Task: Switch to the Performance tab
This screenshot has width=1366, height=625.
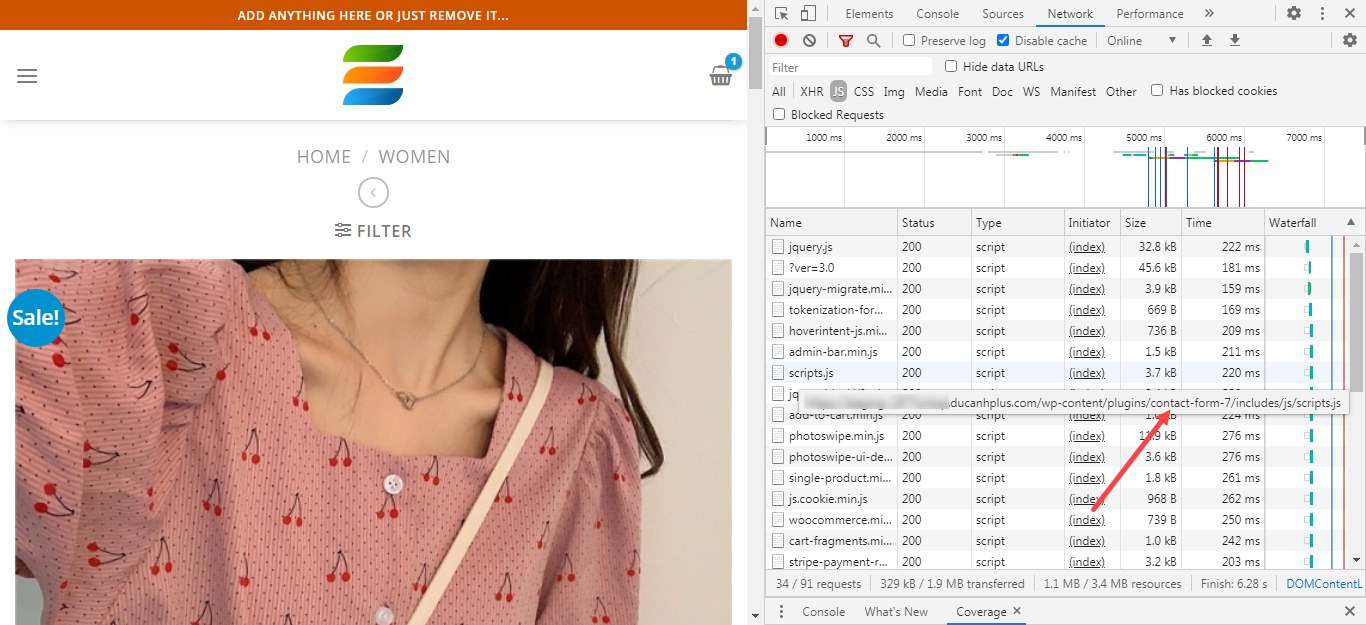Action: point(1149,14)
